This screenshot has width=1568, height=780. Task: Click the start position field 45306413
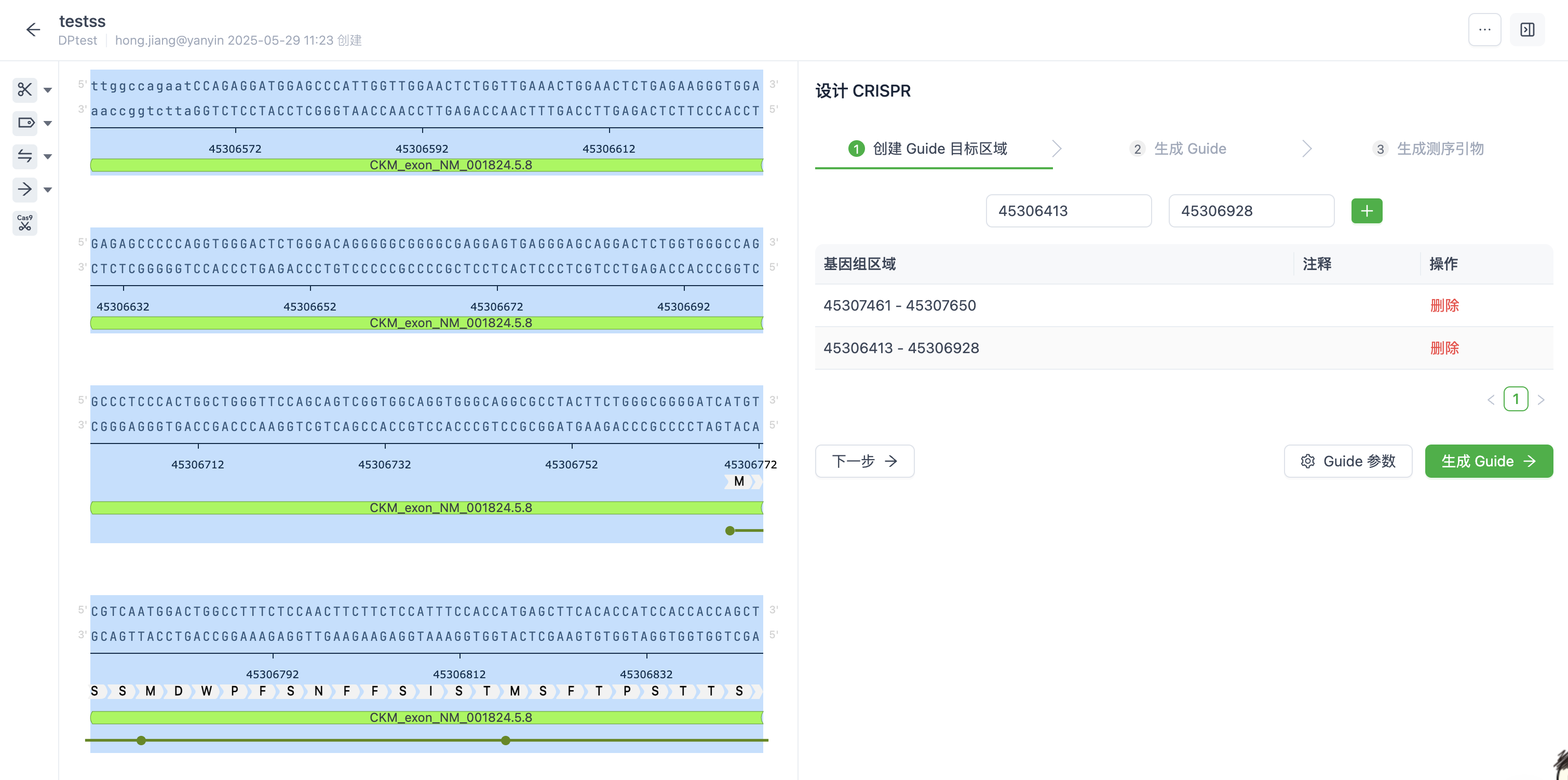click(x=1067, y=211)
